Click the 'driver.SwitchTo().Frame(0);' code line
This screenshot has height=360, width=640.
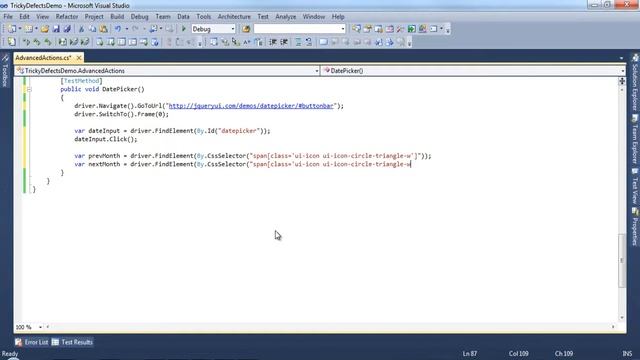click(x=121, y=114)
